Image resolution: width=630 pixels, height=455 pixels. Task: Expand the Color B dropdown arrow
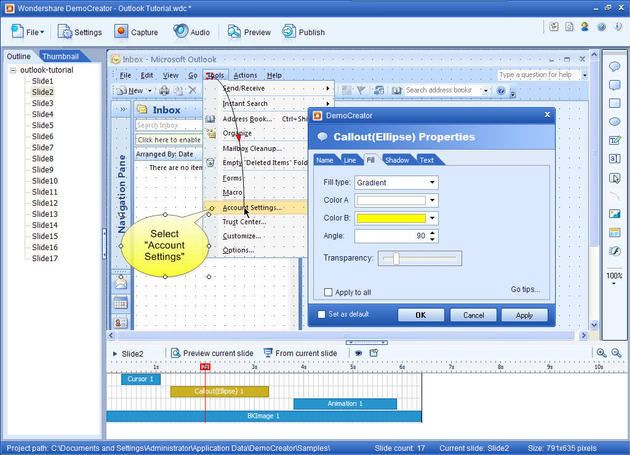pyautogui.click(x=432, y=218)
